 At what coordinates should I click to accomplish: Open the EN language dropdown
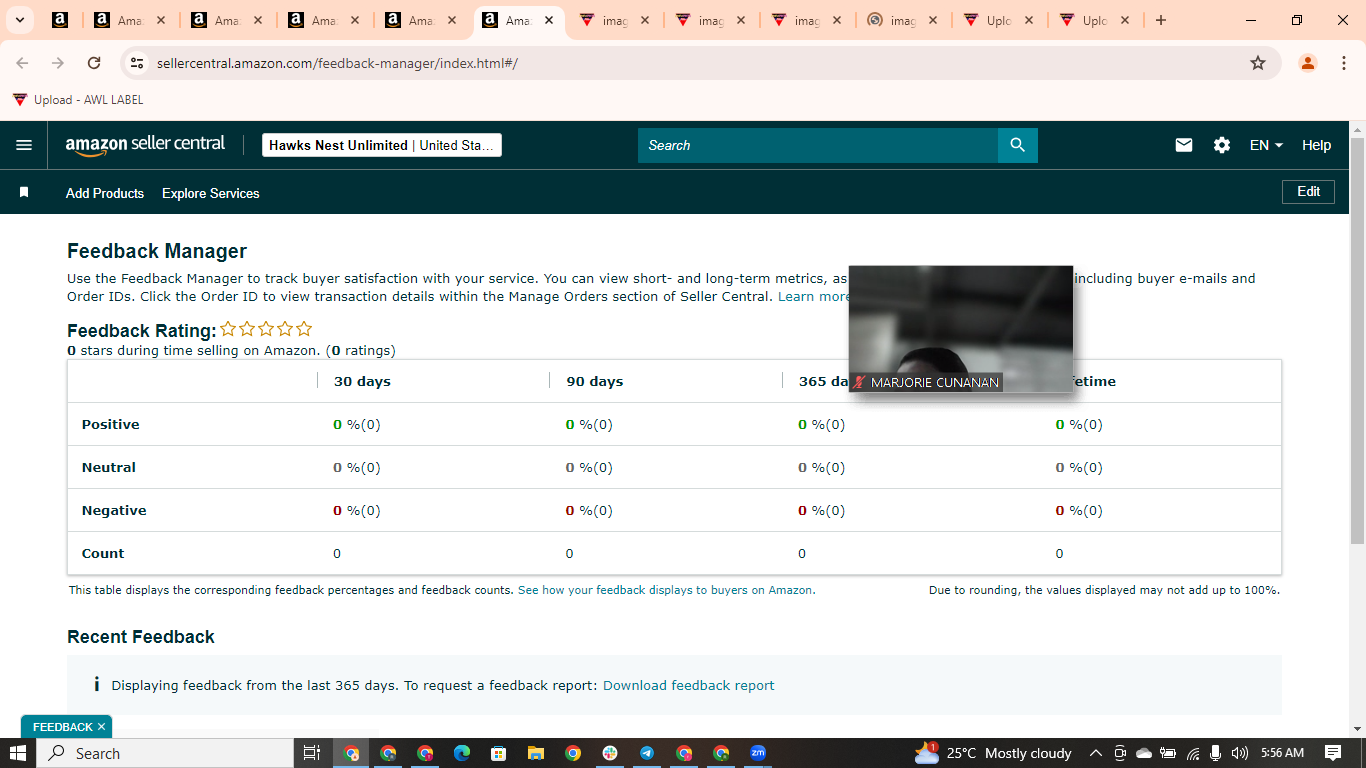click(x=1266, y=145)
